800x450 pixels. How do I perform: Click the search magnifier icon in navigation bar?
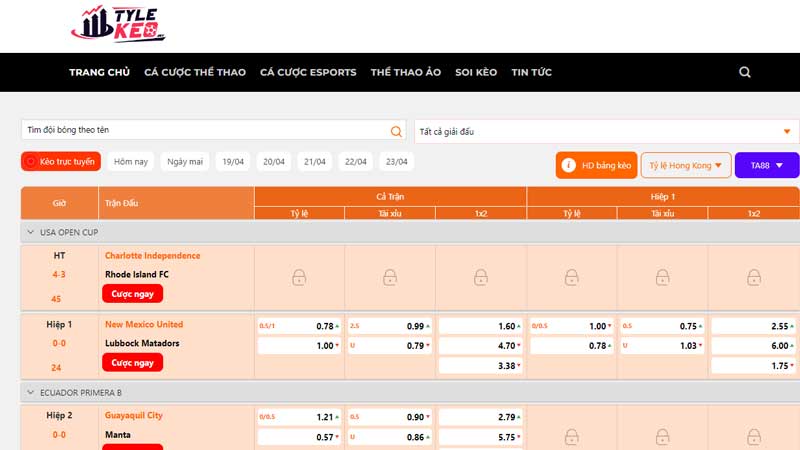[745, 72]
